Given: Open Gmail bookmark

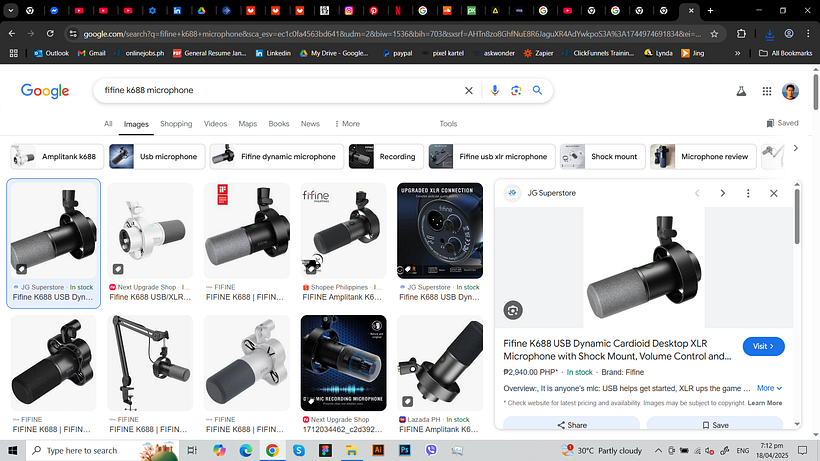Looking at the screenshot, I should (92, 53).
